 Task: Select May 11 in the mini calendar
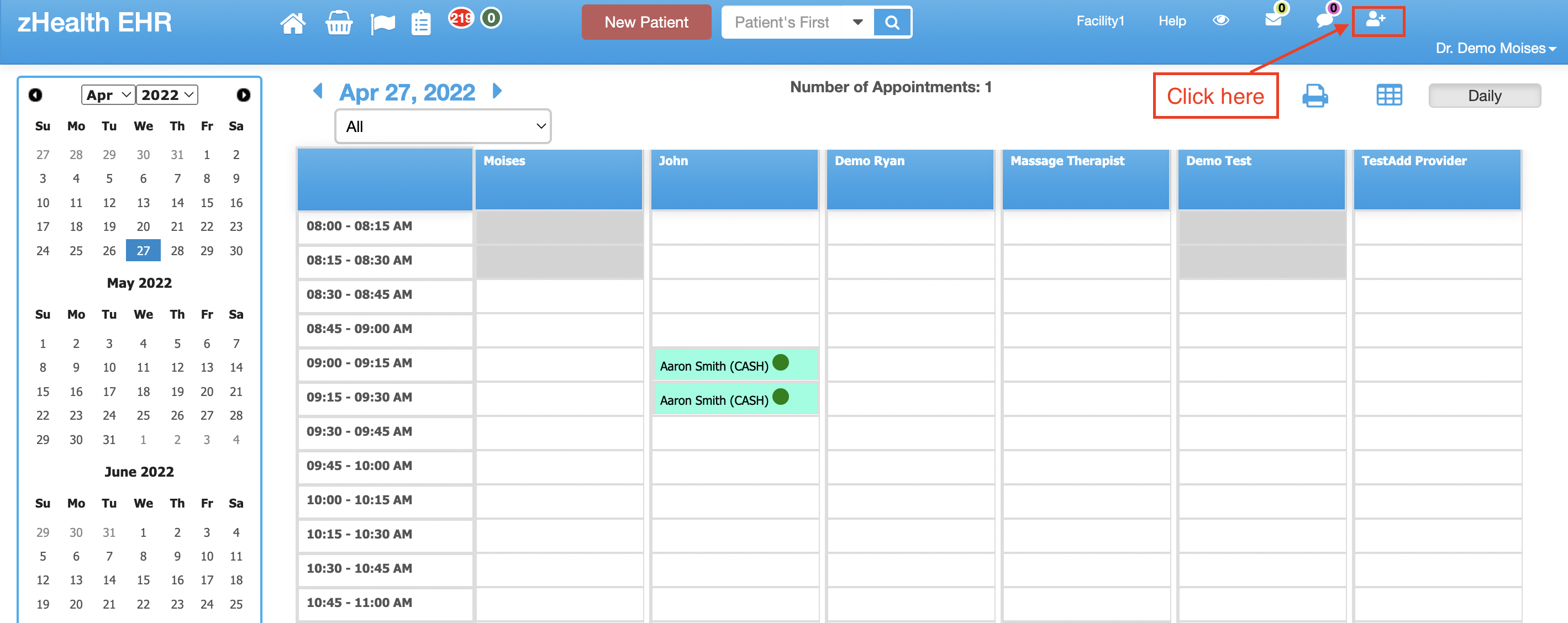coord(143,367)
